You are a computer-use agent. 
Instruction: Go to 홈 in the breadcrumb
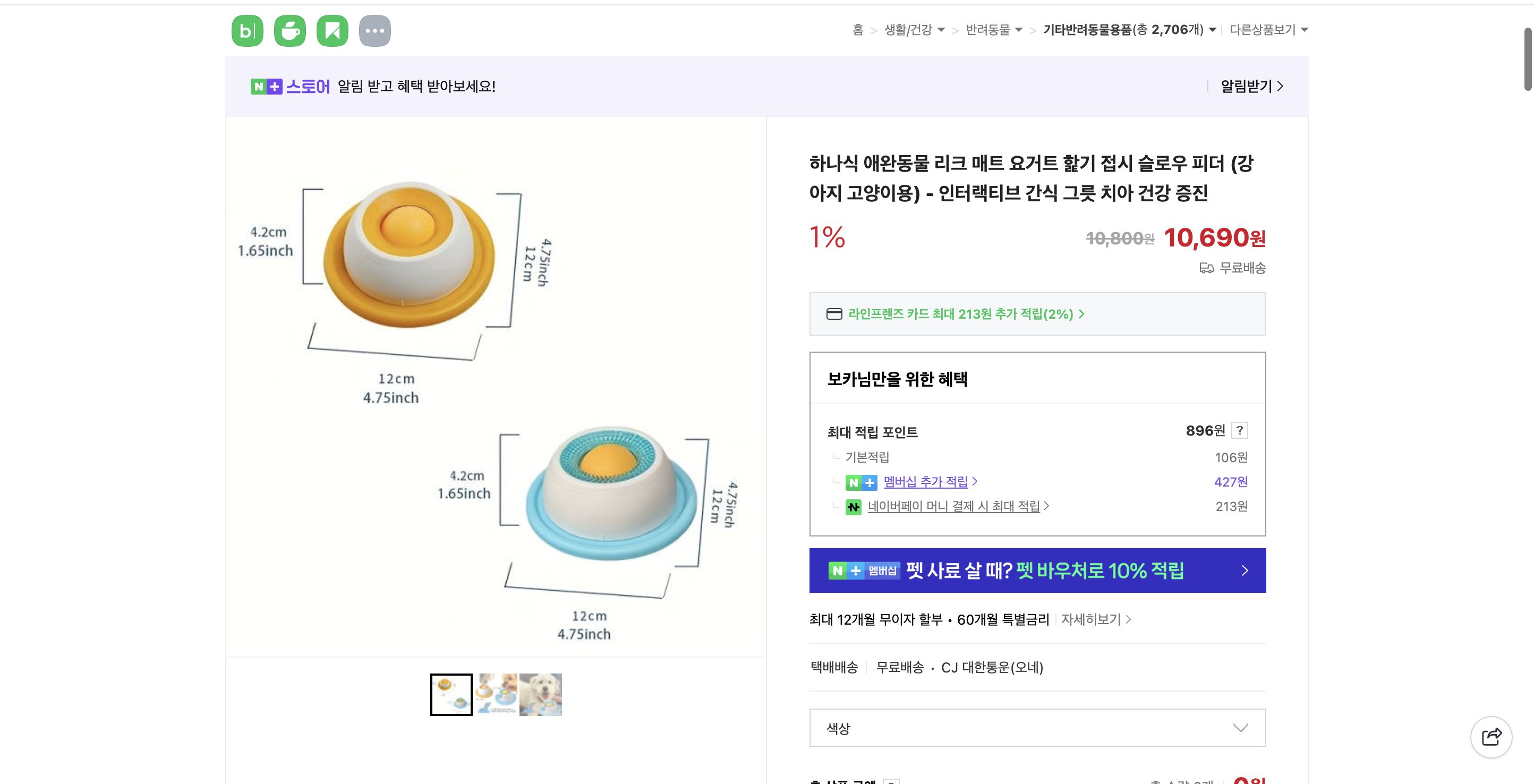point(859,29)
